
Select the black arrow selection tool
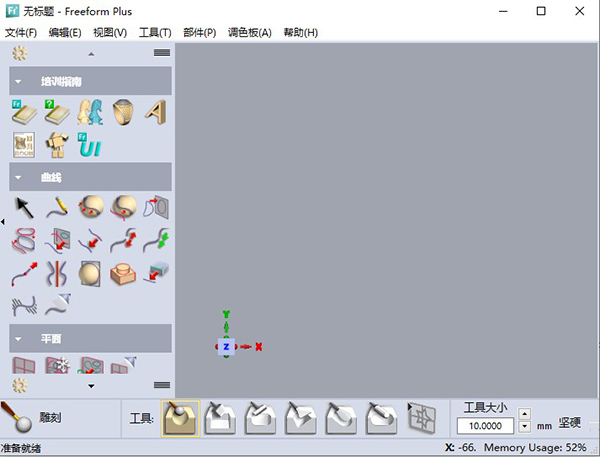24,207
